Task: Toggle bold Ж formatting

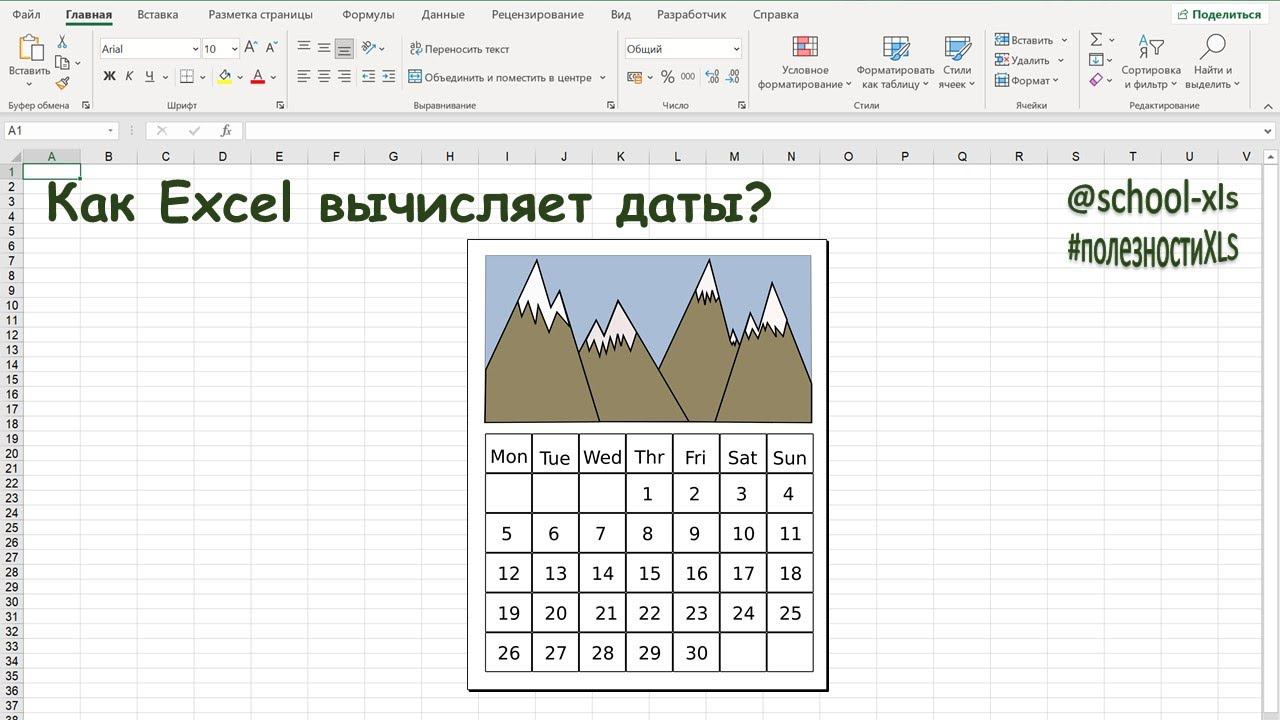Action: (110, 76)
